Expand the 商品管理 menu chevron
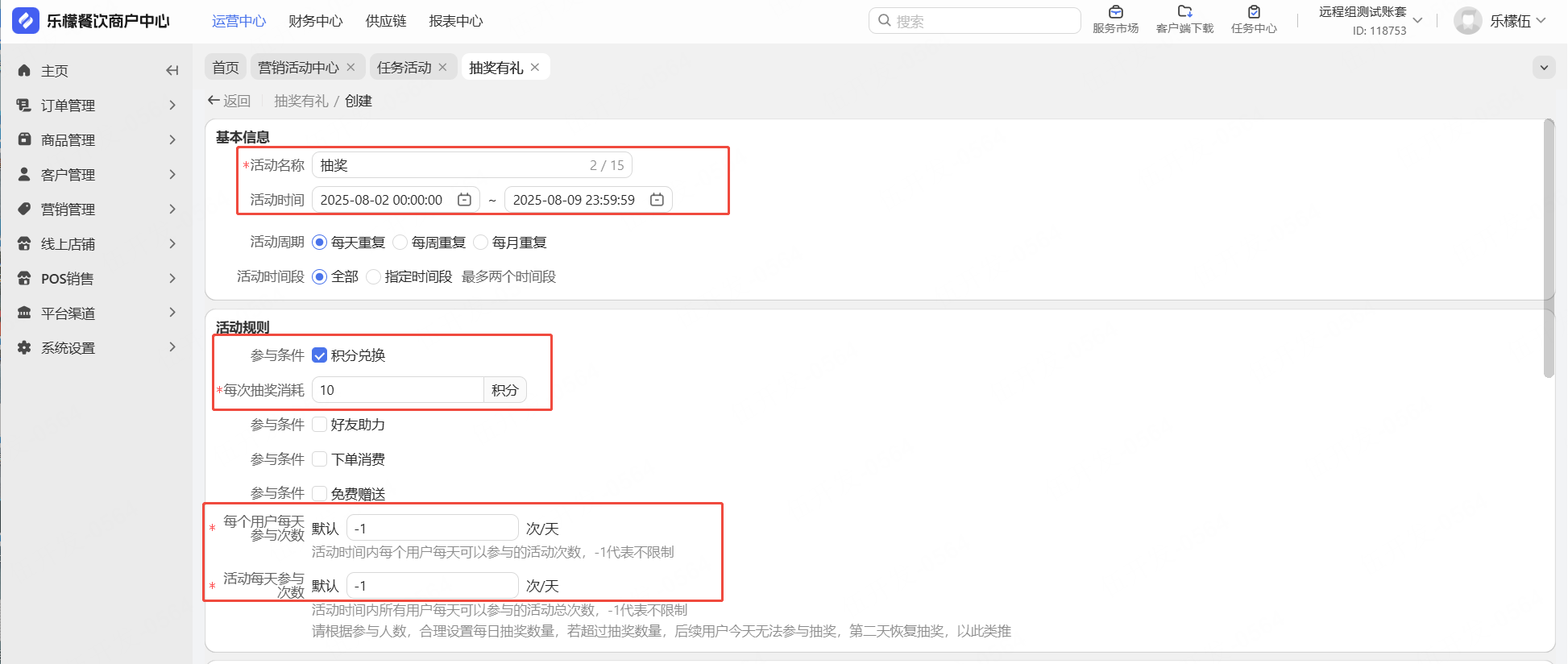1568x664 pixels. coord(172,140)
